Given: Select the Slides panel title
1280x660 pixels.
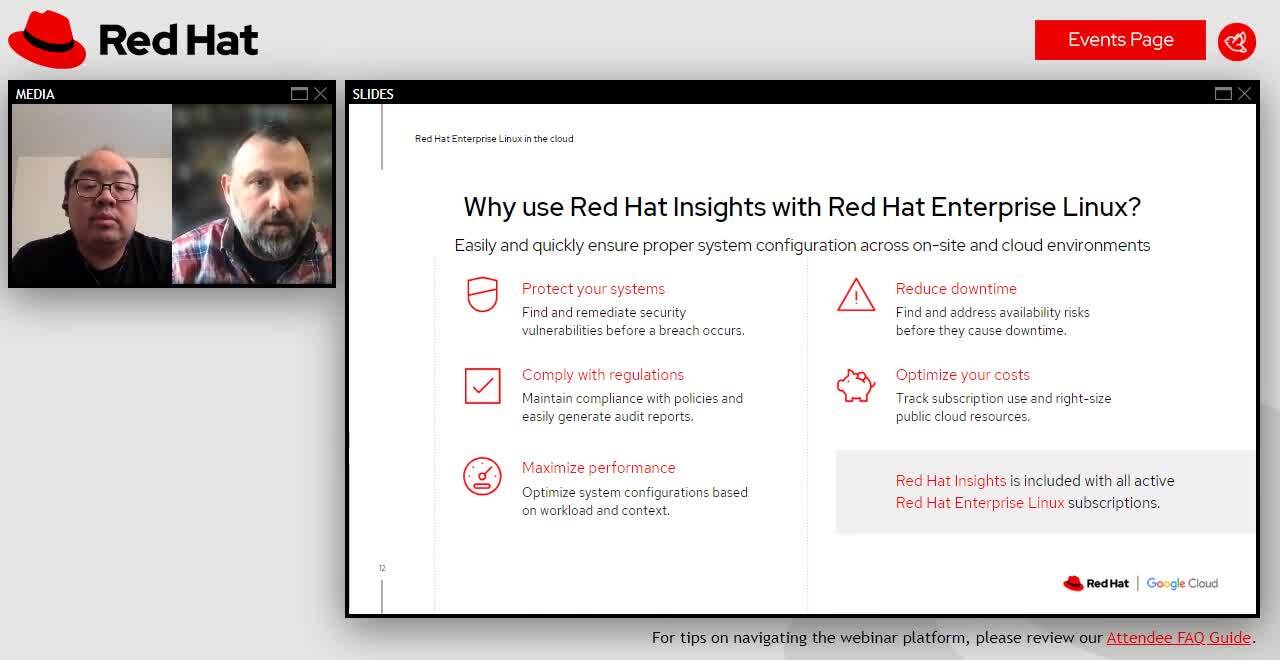Looking at the screenshot, I should (x=373, y=94).
